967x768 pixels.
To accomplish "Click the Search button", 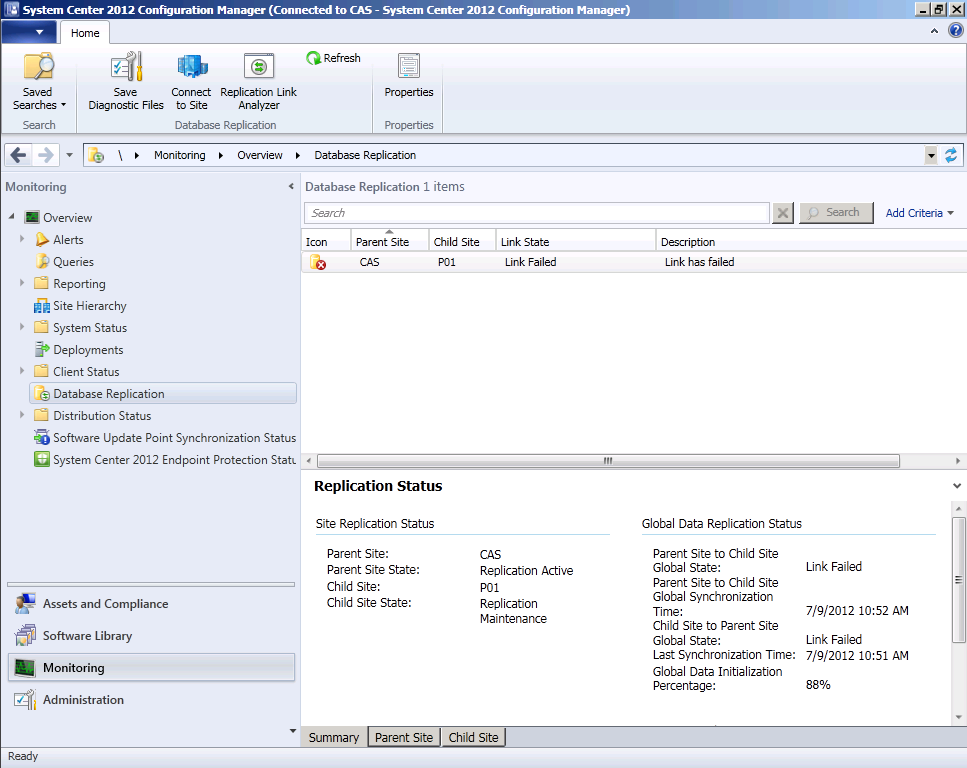I will (x=836, y=213).
